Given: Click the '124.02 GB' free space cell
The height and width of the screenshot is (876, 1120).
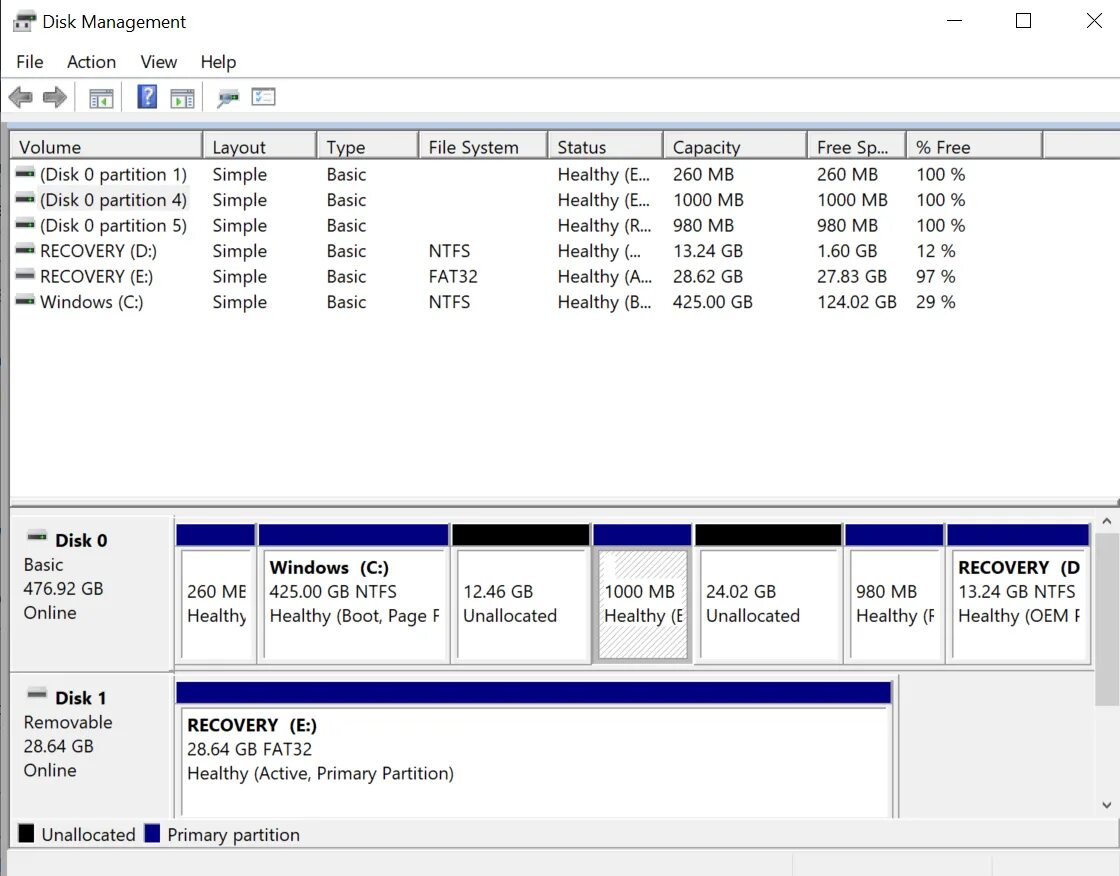Looking at the screenshot, I should pos(856,302).
